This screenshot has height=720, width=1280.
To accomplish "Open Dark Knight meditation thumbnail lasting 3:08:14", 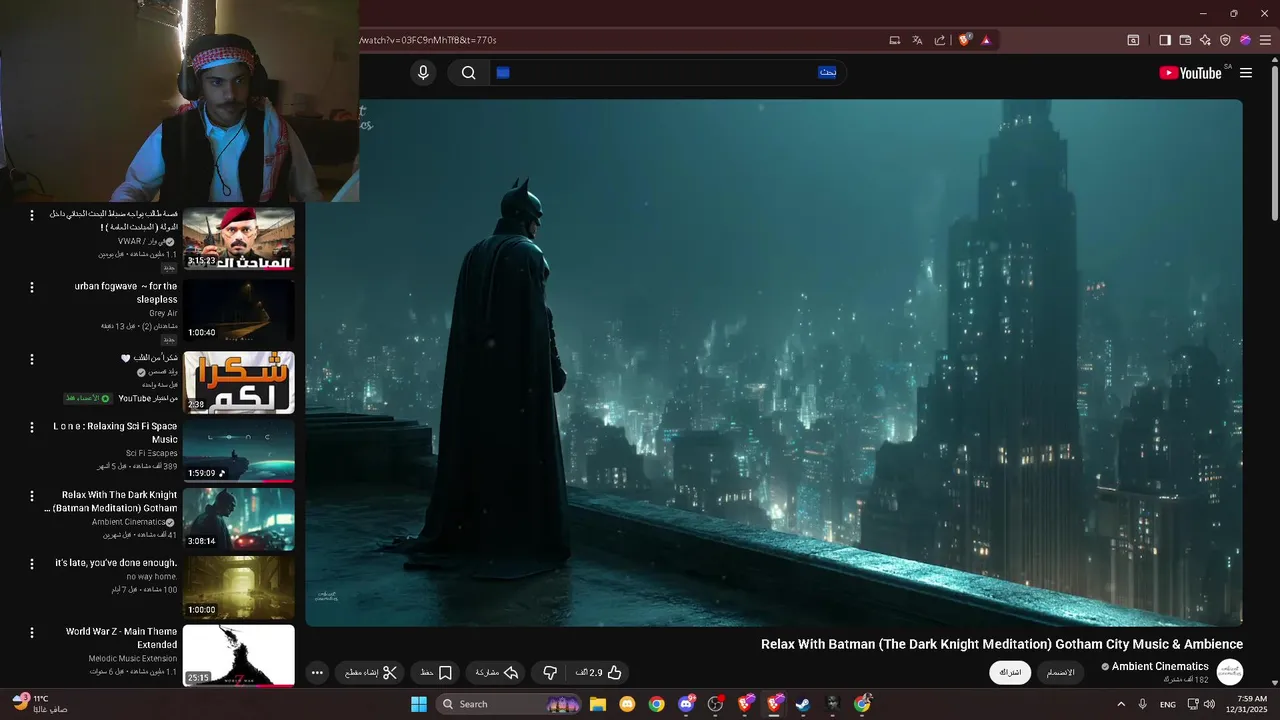I will [x=239, y=519].
